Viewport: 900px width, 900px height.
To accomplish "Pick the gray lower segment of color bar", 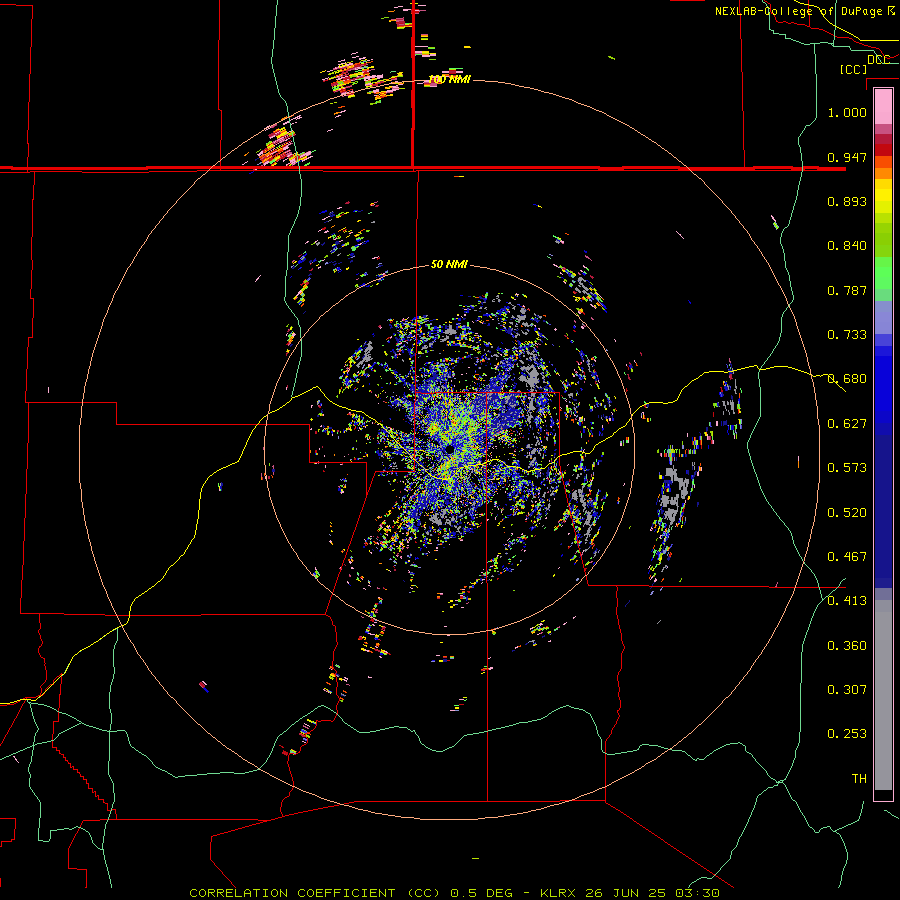I will tap(883, 695).
